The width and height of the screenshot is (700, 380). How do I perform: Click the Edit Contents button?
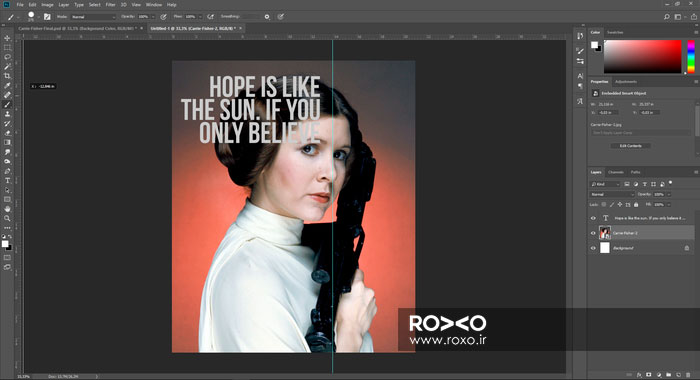[630, 146]
